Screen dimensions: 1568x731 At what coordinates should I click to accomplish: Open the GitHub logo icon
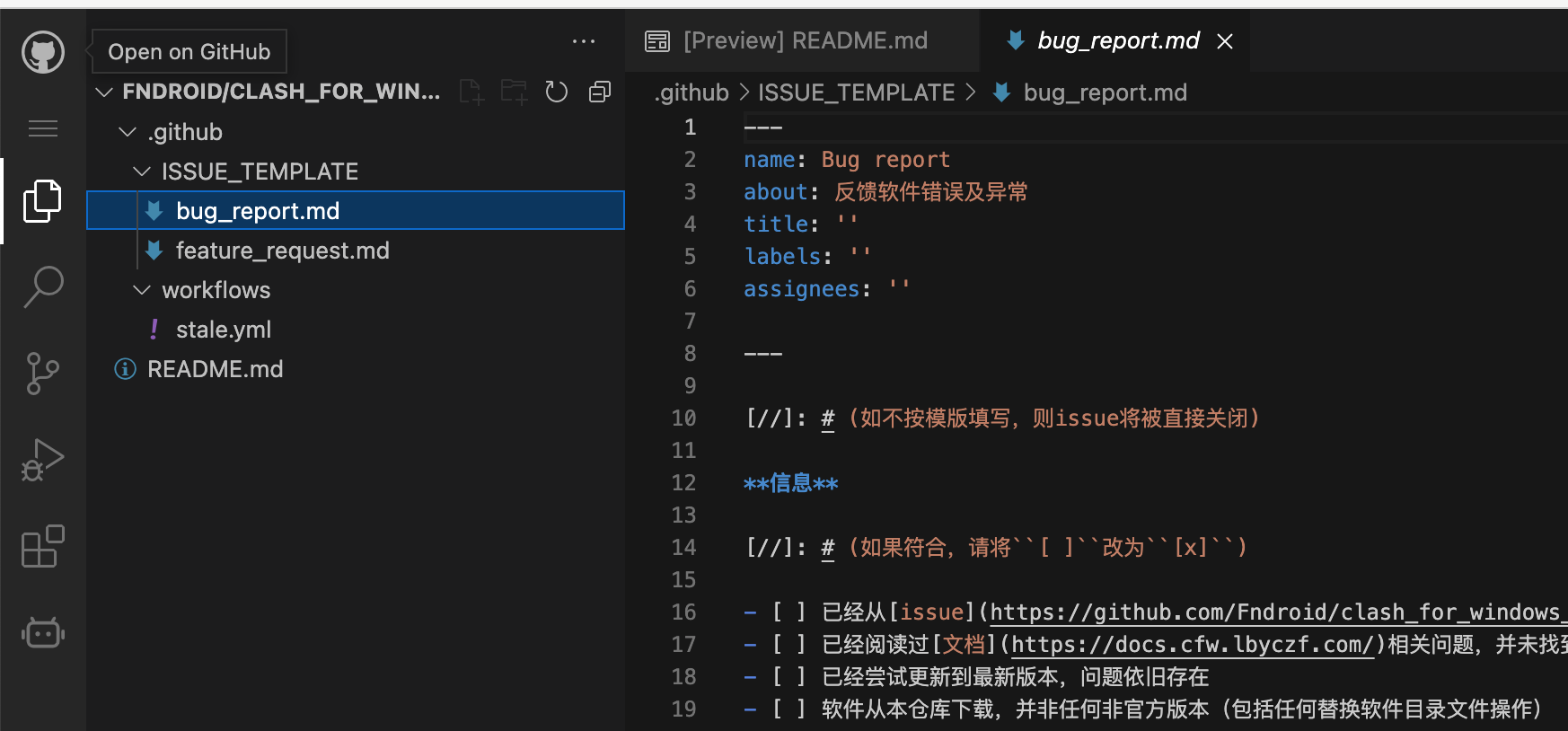point(43,52)
